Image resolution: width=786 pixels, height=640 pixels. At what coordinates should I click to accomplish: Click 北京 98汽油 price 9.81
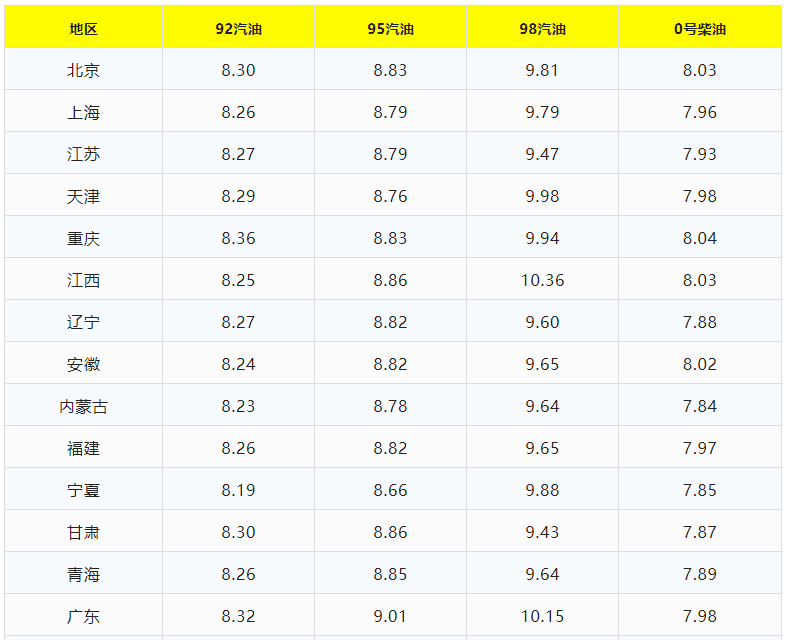[x=542, y=70]
